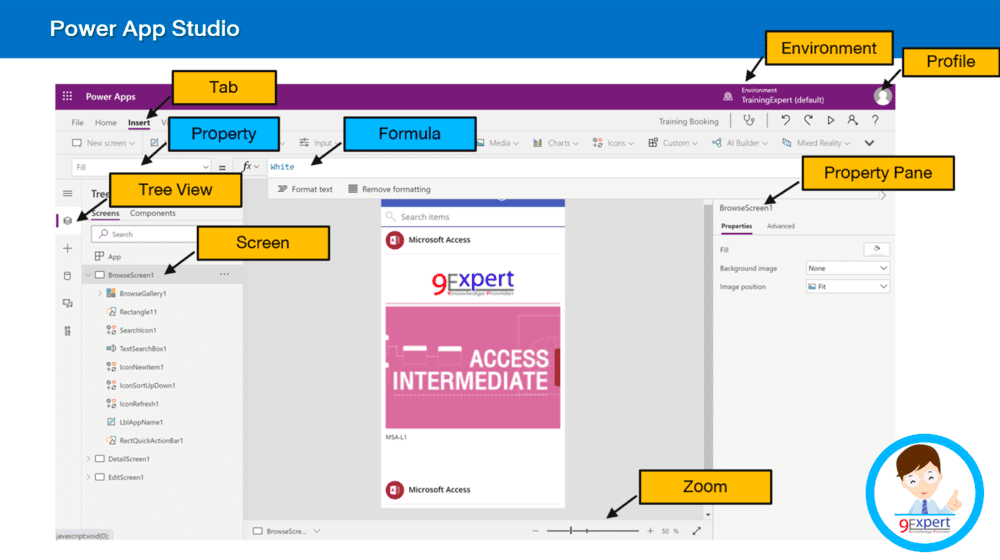The width and height of the screenshot is (1000, 560).
Task: Open the user profile avatar
Action: pyautogui.click(x=883, y=96)
